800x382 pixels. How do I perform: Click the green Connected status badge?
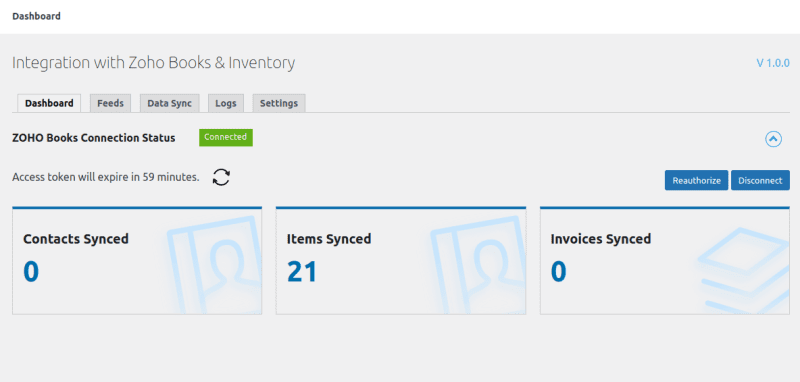click(226, 137)
